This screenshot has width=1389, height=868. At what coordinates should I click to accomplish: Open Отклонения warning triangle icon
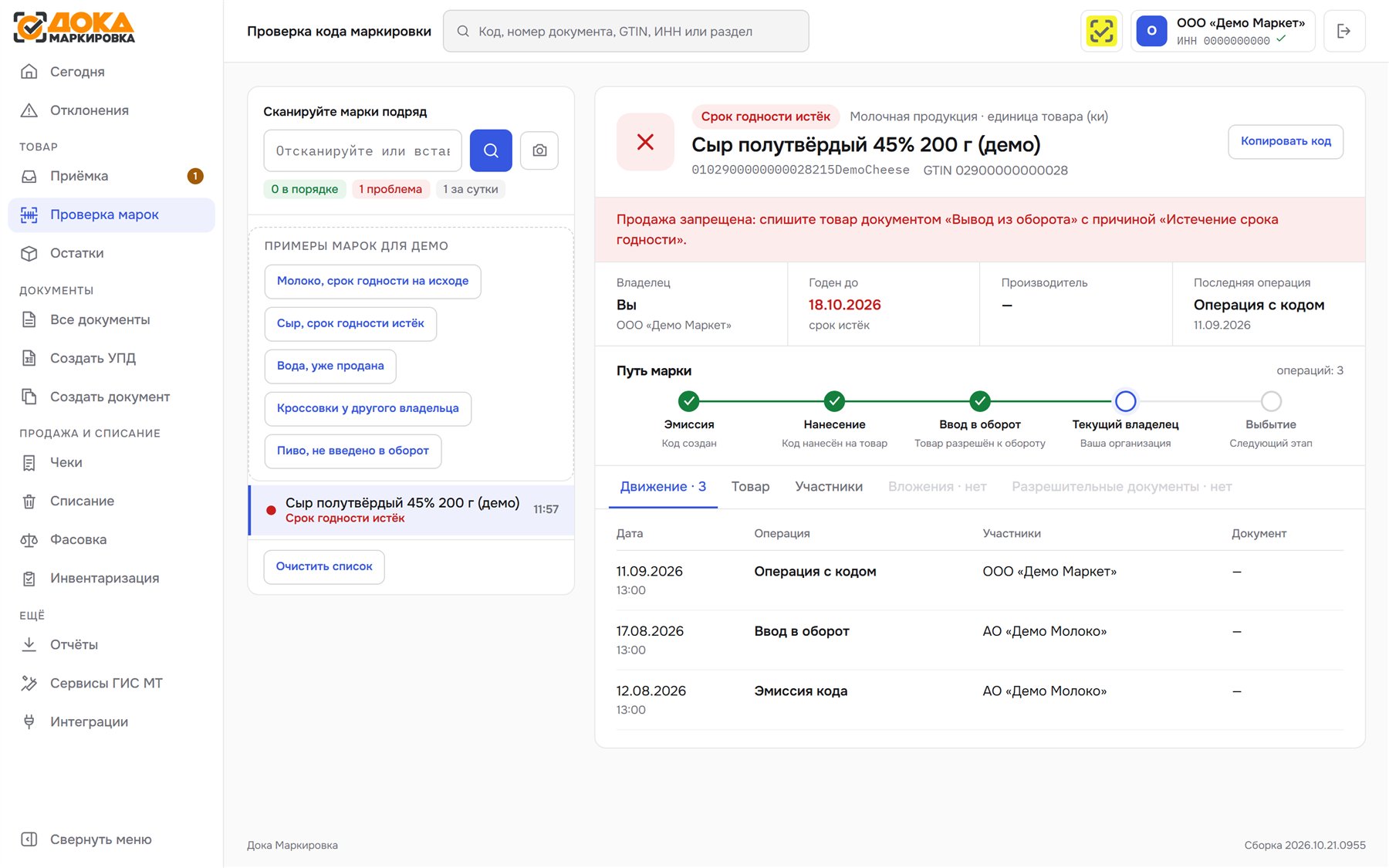[29, 110]
